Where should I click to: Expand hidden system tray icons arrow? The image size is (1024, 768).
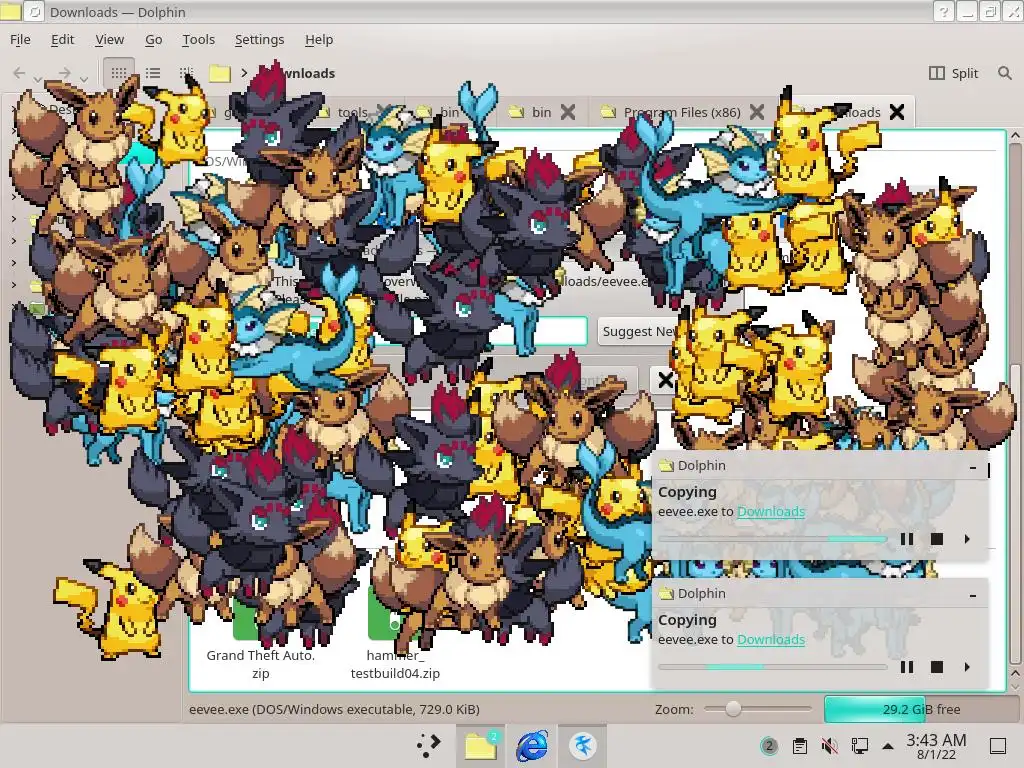(x=888, y=746)
